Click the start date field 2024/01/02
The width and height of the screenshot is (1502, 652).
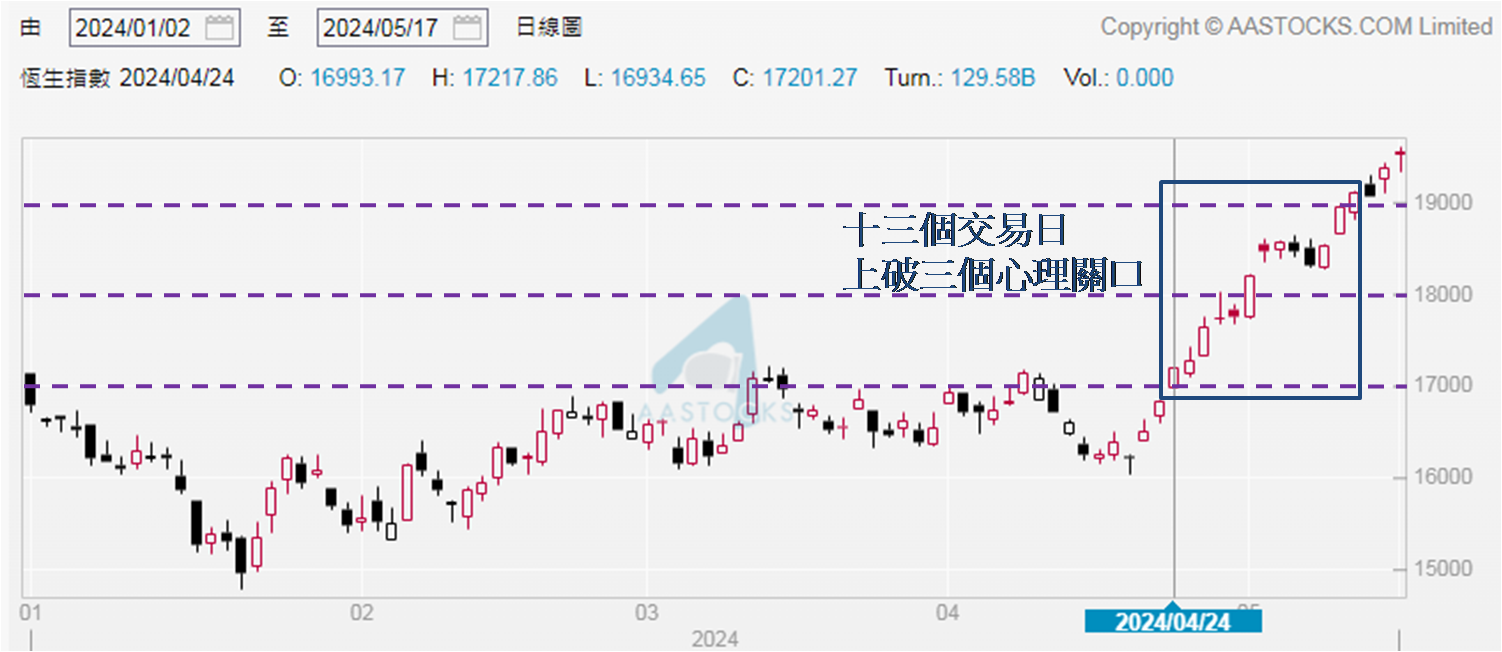pyautogui.click(x=134, y=27)
